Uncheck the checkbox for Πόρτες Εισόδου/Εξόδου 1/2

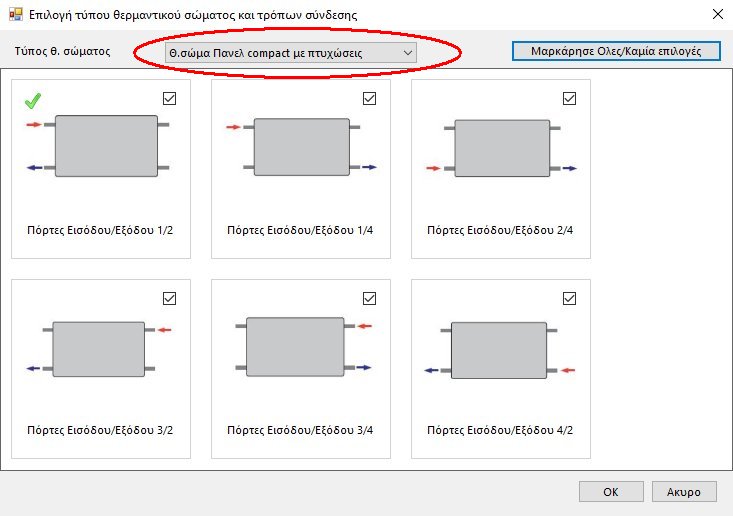169,98
